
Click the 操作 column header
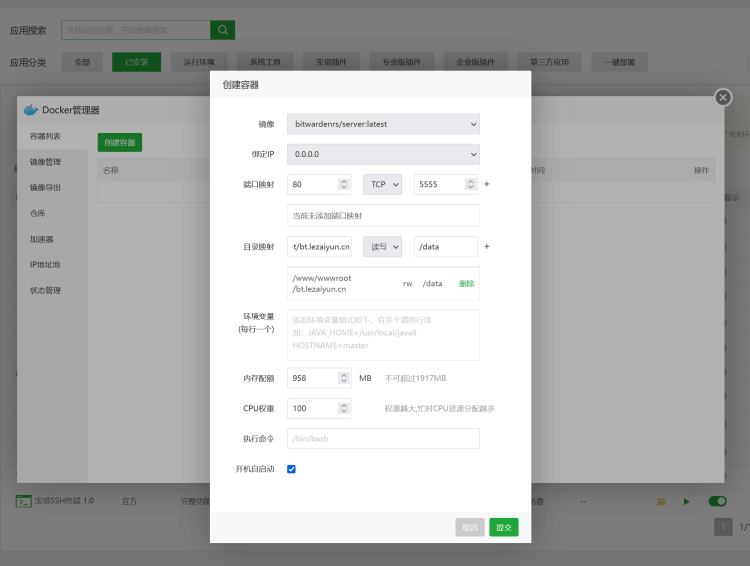coord(701,170)
